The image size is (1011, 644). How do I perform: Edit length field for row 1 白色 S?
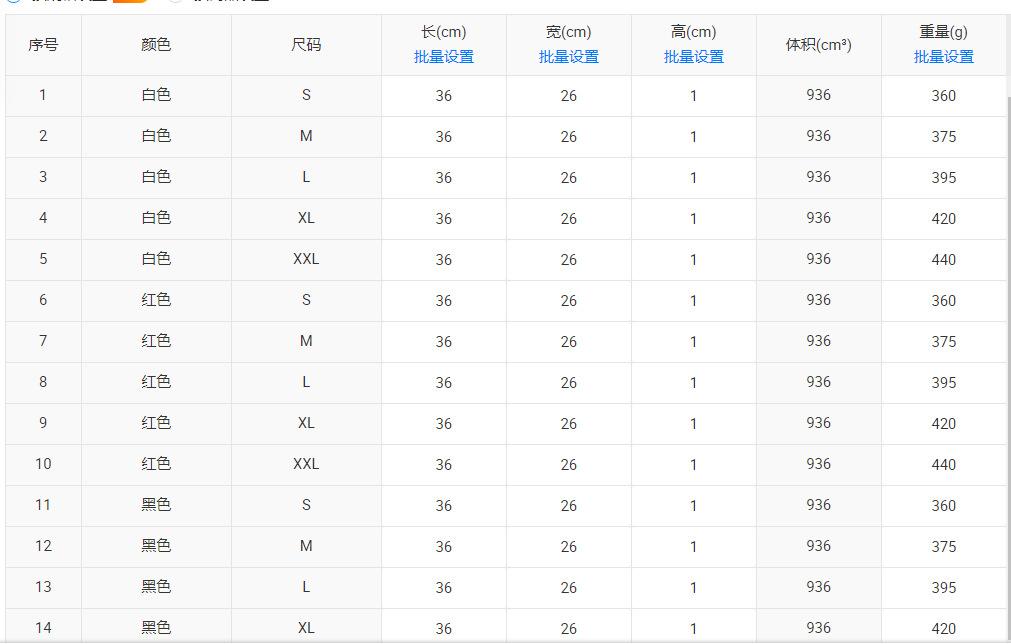tap(444, 96)
